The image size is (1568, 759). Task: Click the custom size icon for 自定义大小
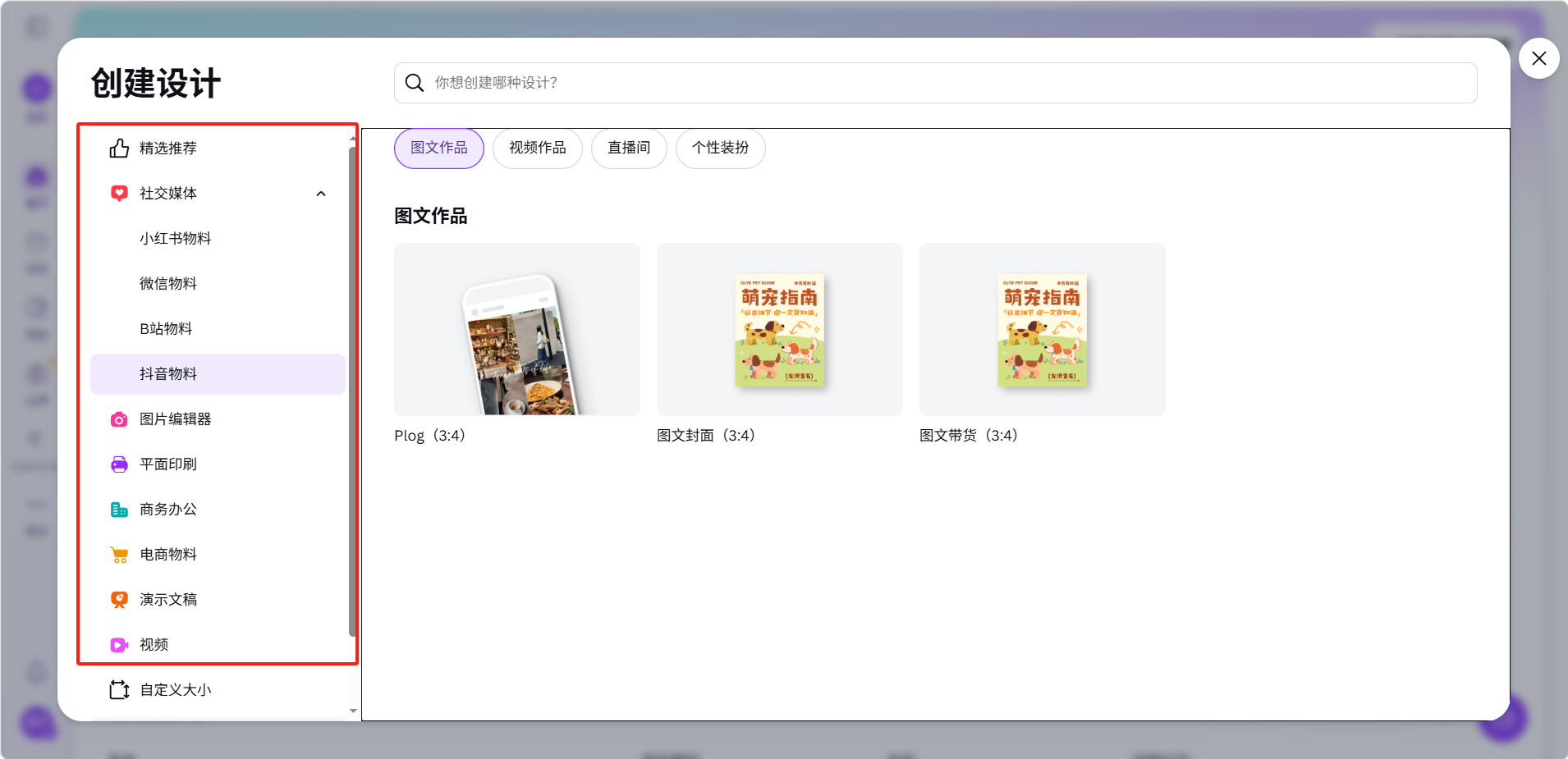click(x=119, y=690)
